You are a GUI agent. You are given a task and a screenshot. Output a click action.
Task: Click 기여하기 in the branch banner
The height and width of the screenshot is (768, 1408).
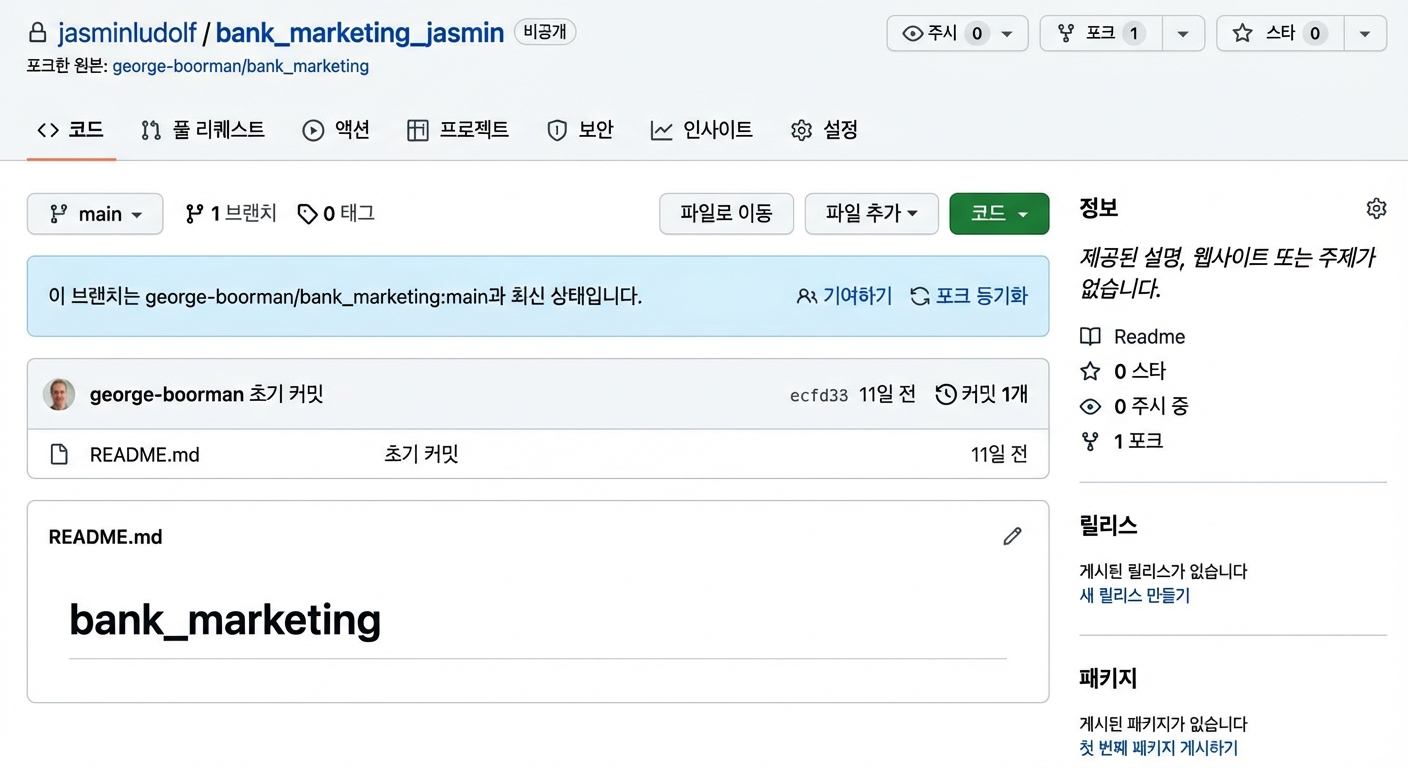(x=845, y=296)
